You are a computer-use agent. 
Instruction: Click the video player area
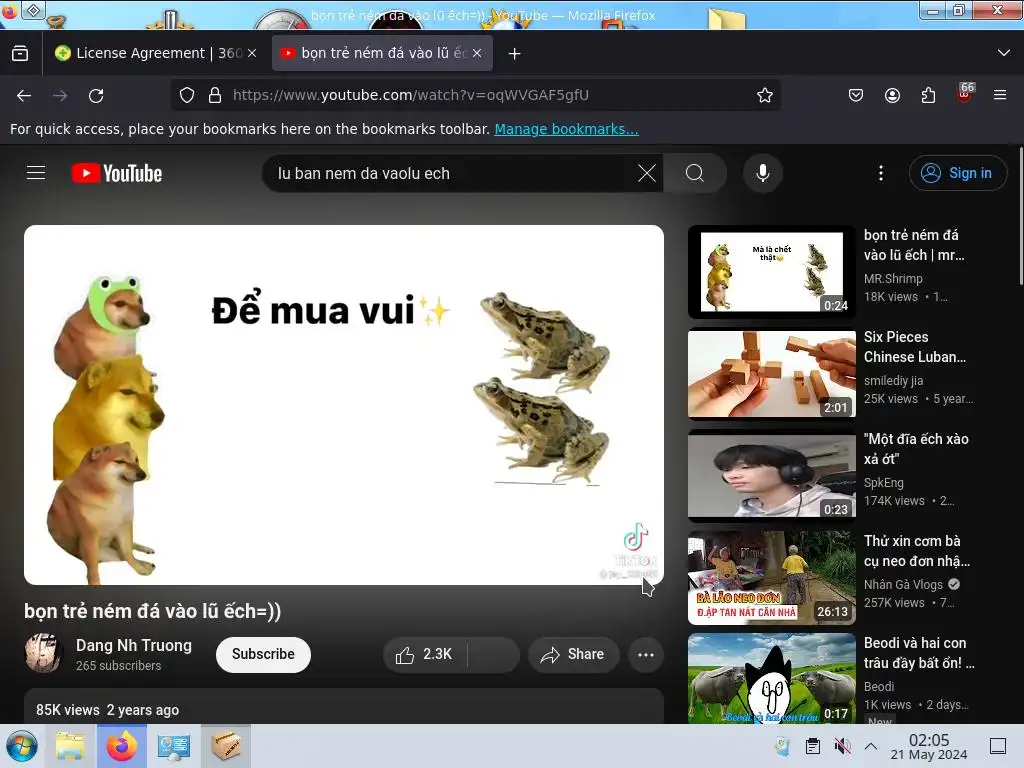344,405
